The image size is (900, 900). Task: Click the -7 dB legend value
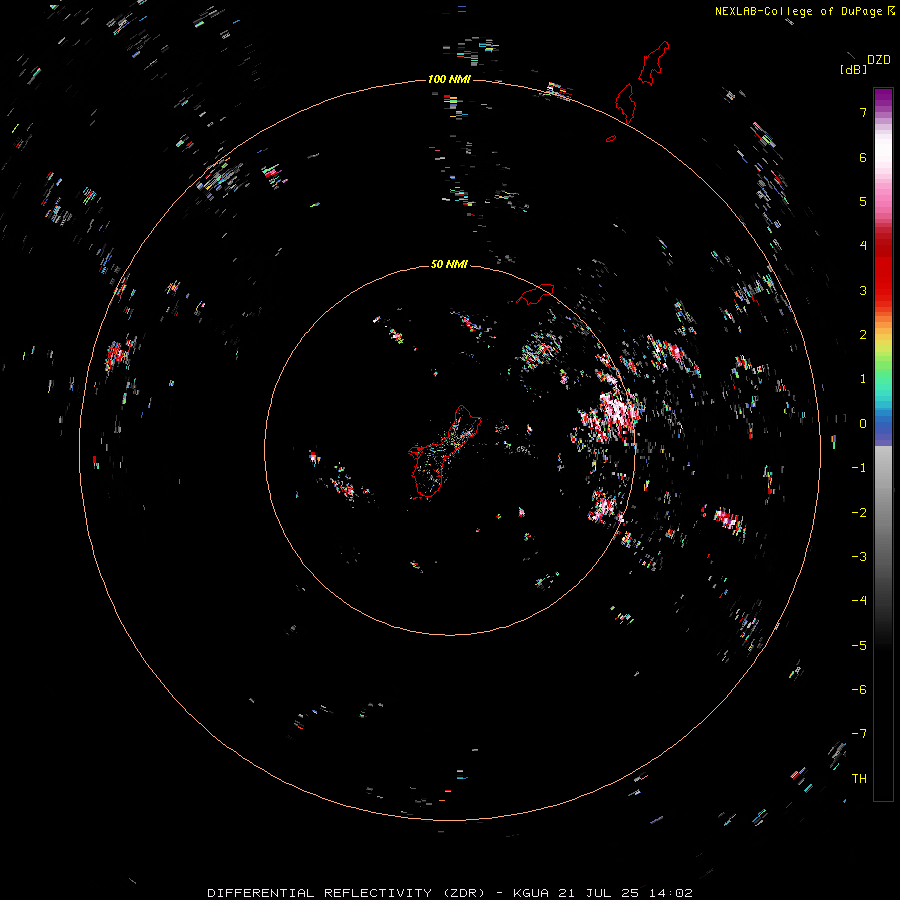859,734
